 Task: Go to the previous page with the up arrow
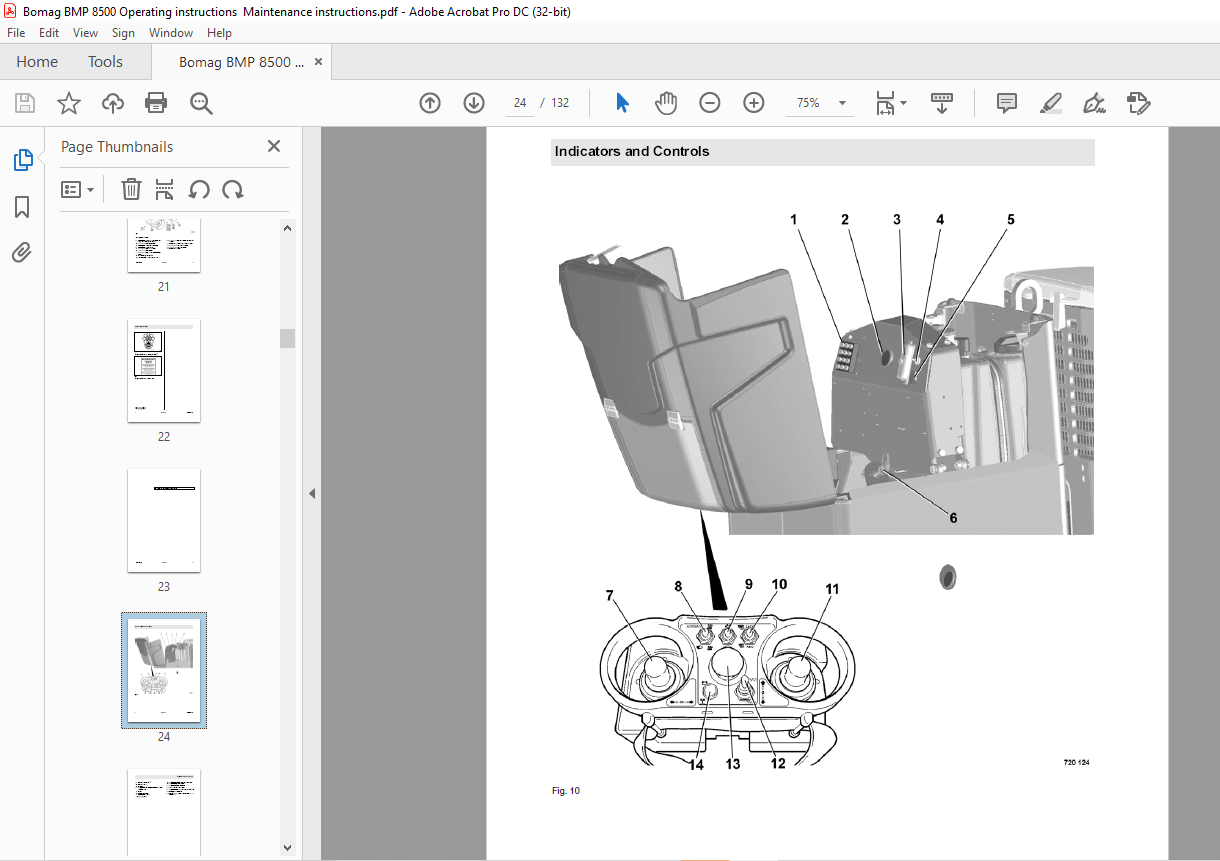[430, 103]
